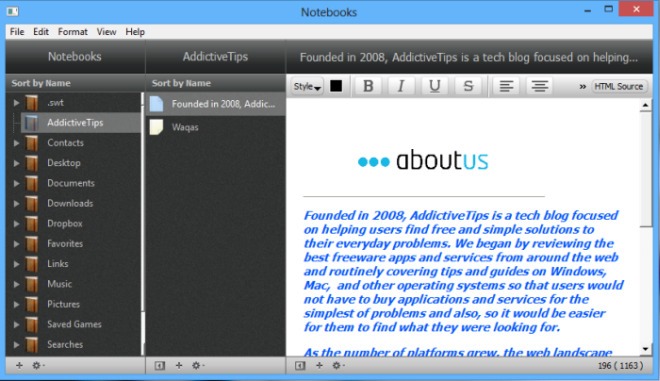
Task: Open the Founded in 2008, Addic... note
Action: 216,104
